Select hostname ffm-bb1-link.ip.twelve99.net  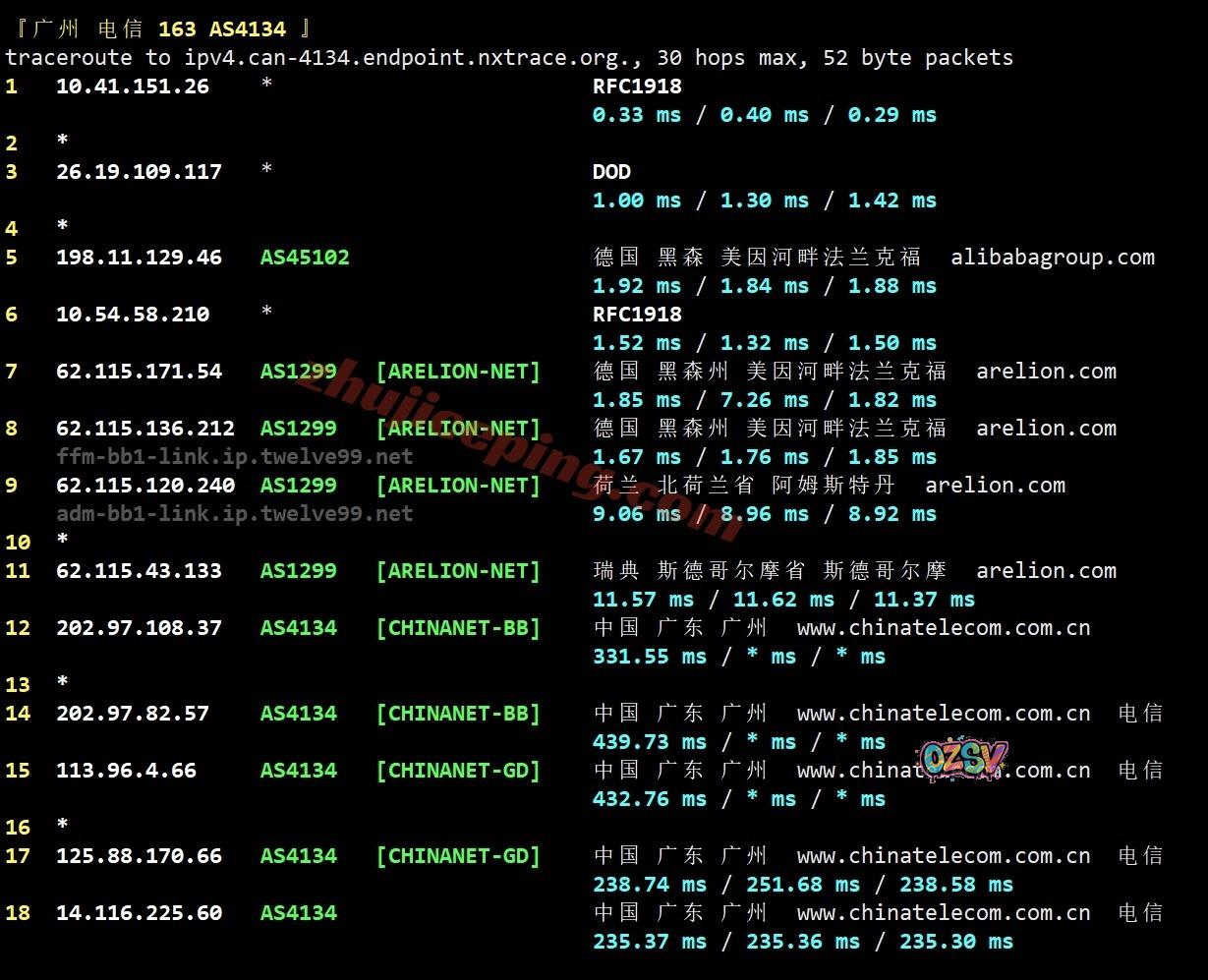coord(235,457)
